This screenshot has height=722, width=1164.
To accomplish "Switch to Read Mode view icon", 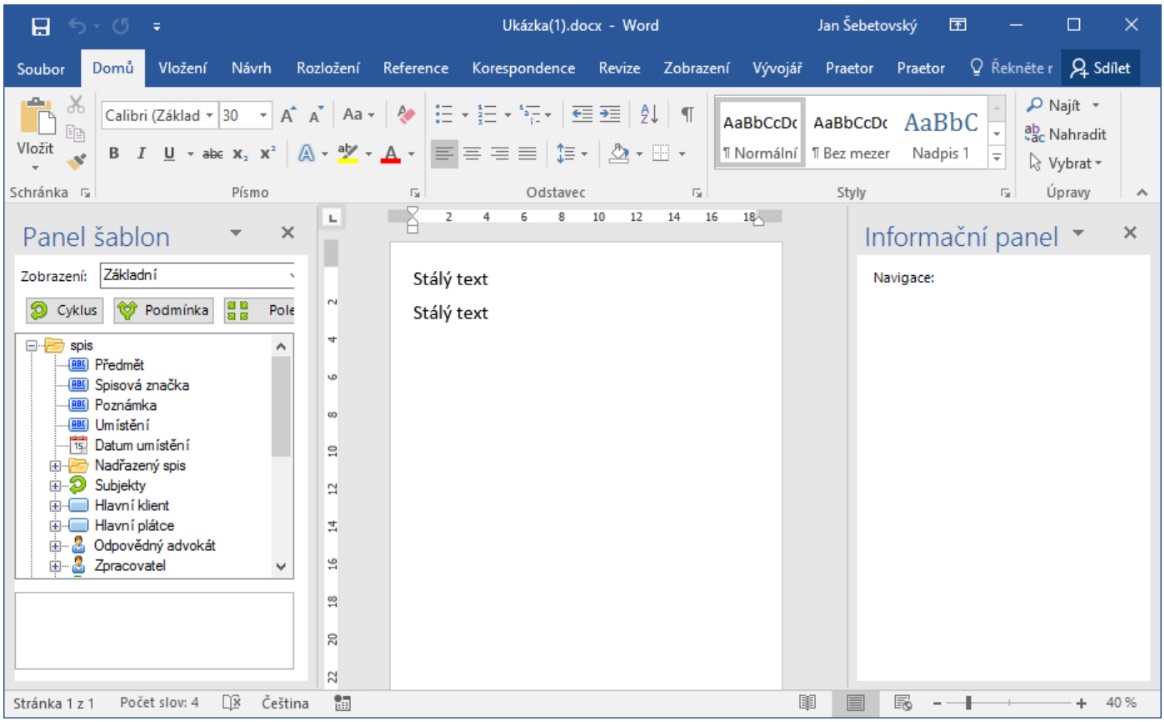I will tap(808, 703).
